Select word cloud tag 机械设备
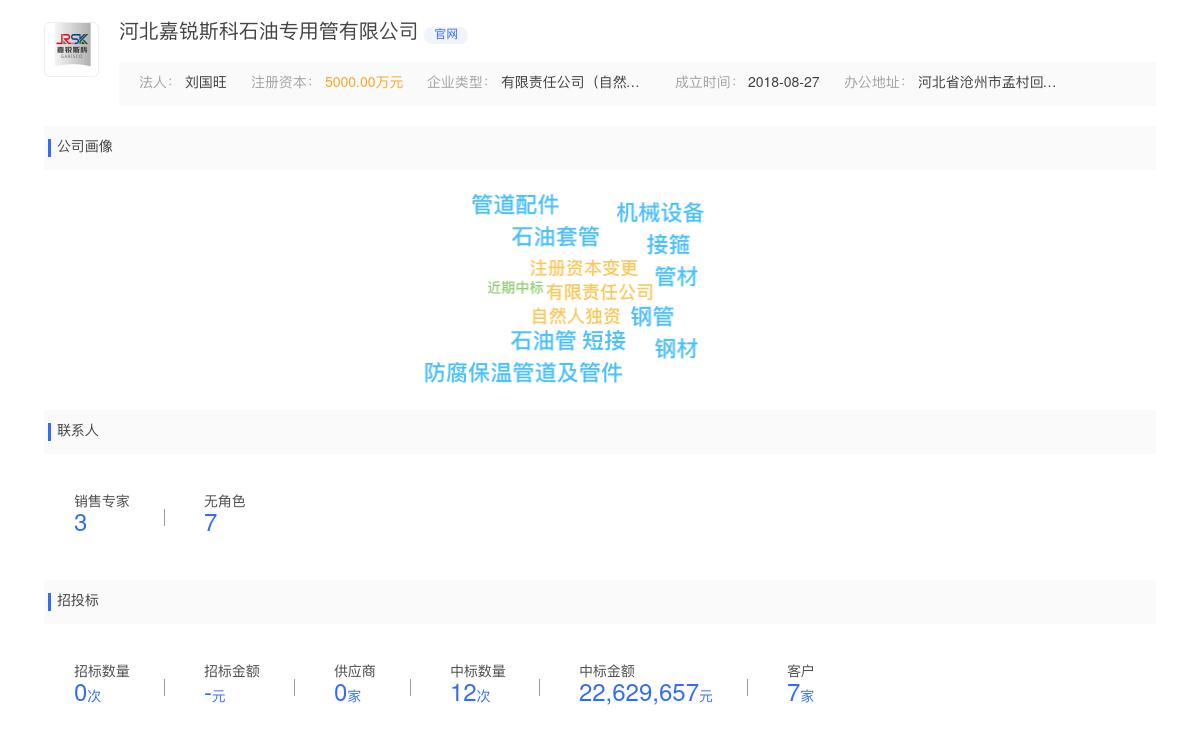The image size is (1200, 752). (660, 213)
